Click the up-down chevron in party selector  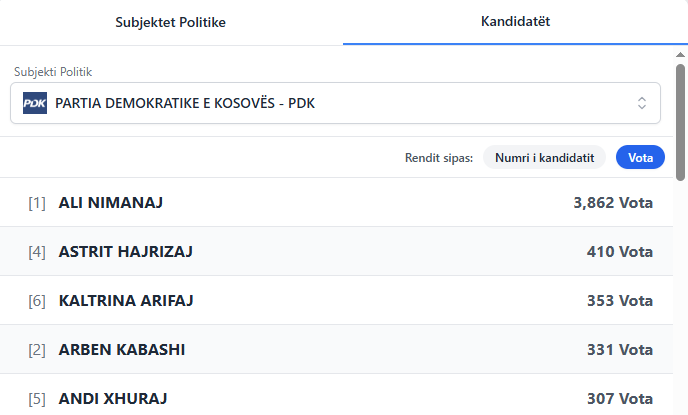coord(642,103)
